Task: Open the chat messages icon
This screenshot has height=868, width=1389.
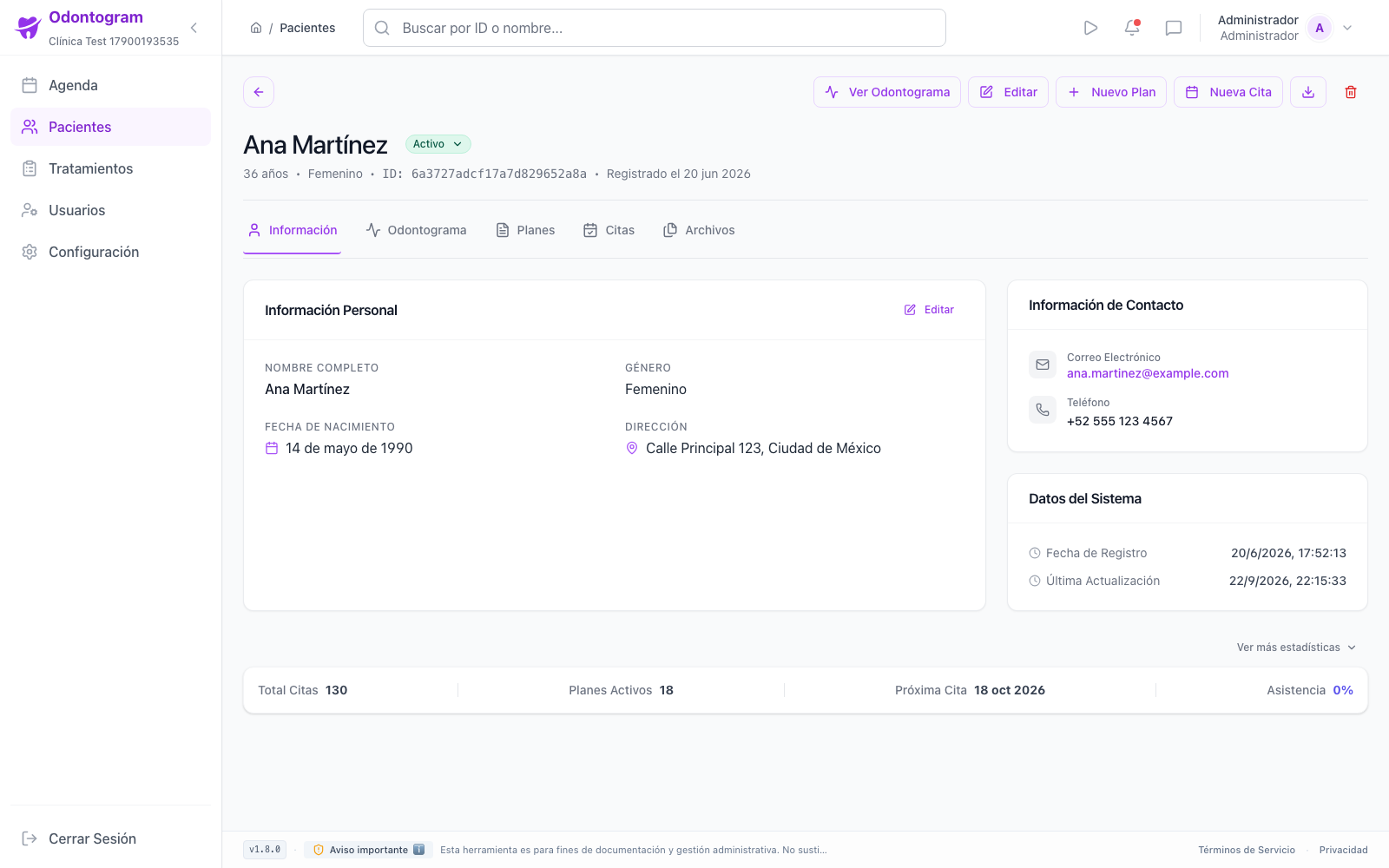Action: 1174,28
